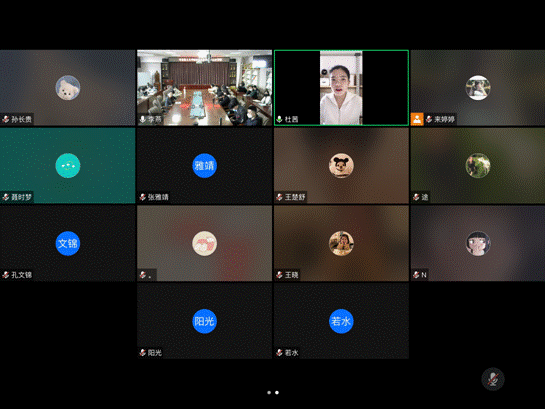Click the anime girl avatar of participant N
The image size is (545, 409).
tap(478, 243)
